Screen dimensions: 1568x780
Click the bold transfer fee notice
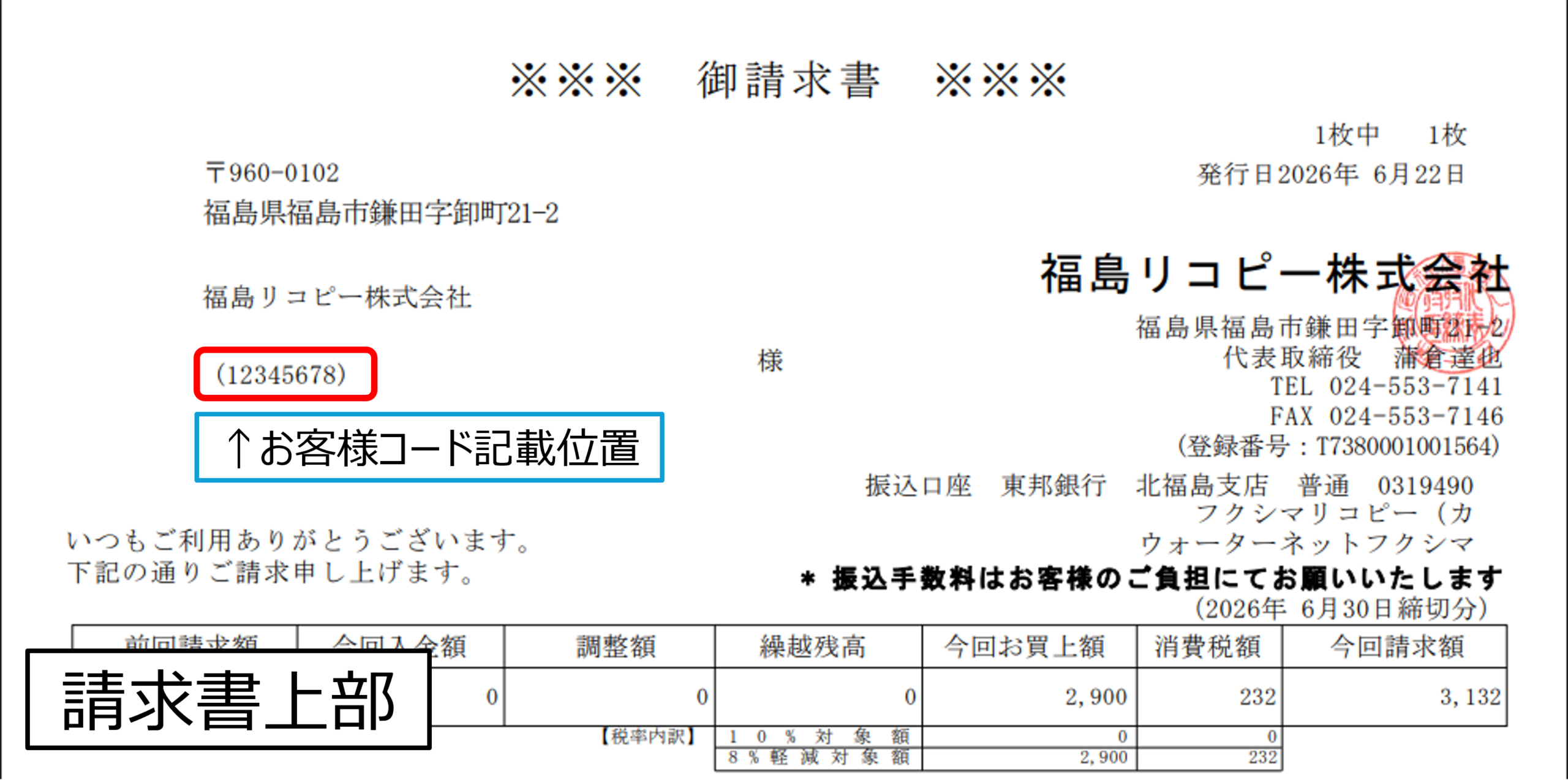point(1151,579)
